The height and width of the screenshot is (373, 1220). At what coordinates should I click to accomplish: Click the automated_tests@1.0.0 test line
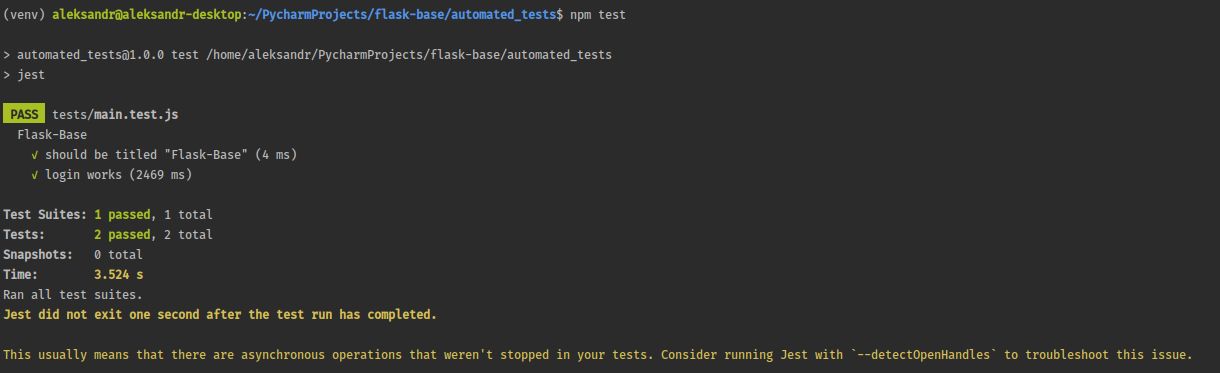[x=307, y=55]
